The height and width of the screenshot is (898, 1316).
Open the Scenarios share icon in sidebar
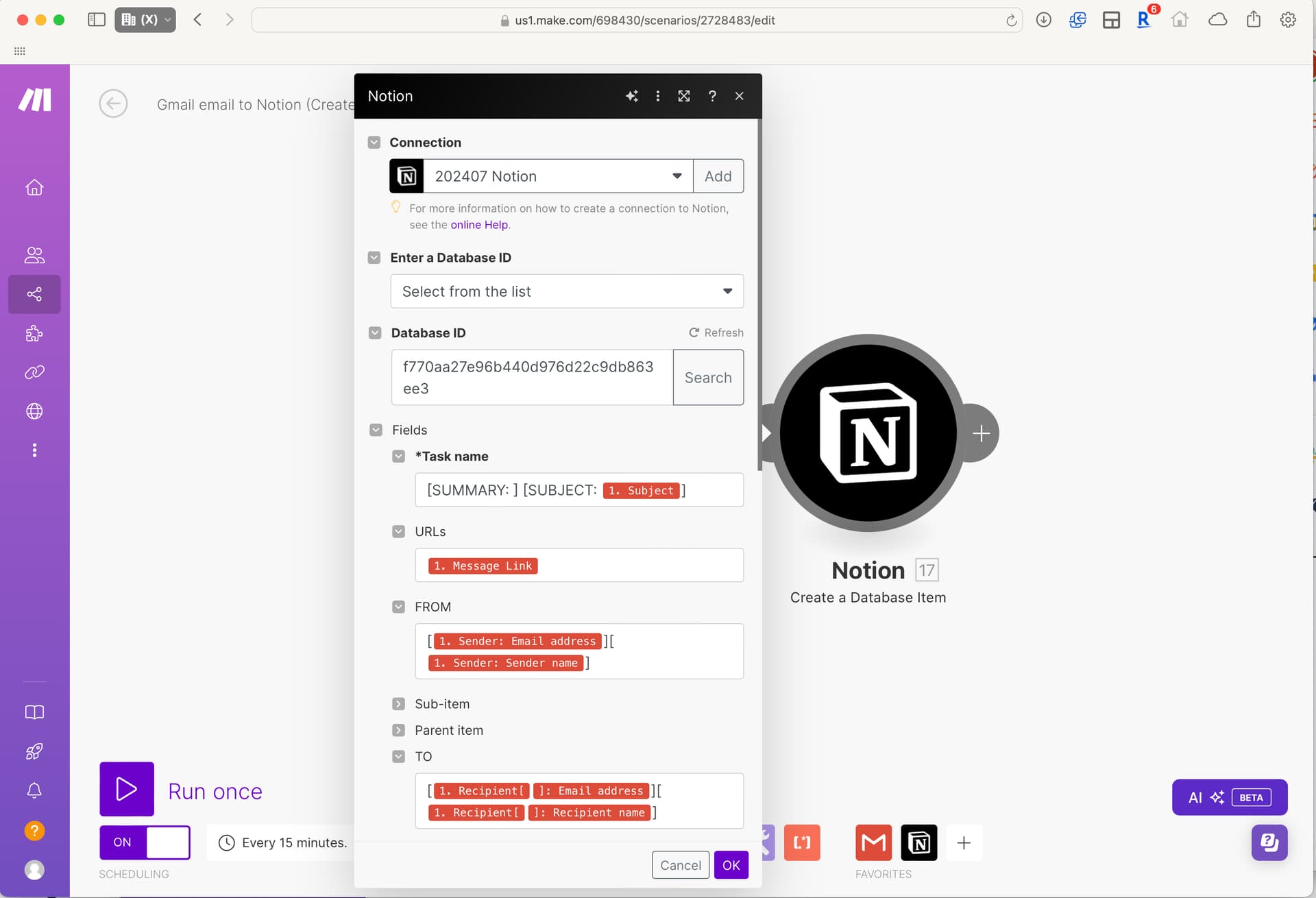[34, 294]
